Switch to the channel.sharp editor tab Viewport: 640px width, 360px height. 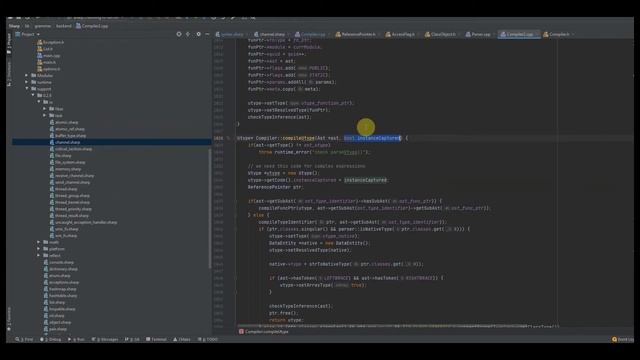[269, 34]
